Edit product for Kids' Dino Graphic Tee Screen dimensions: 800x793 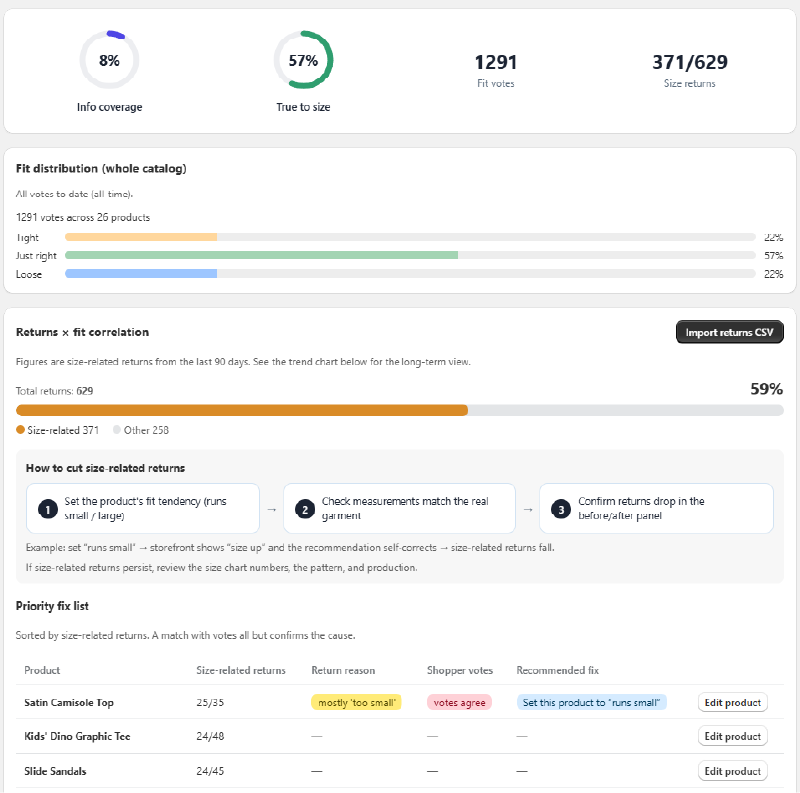click(732, 736)
